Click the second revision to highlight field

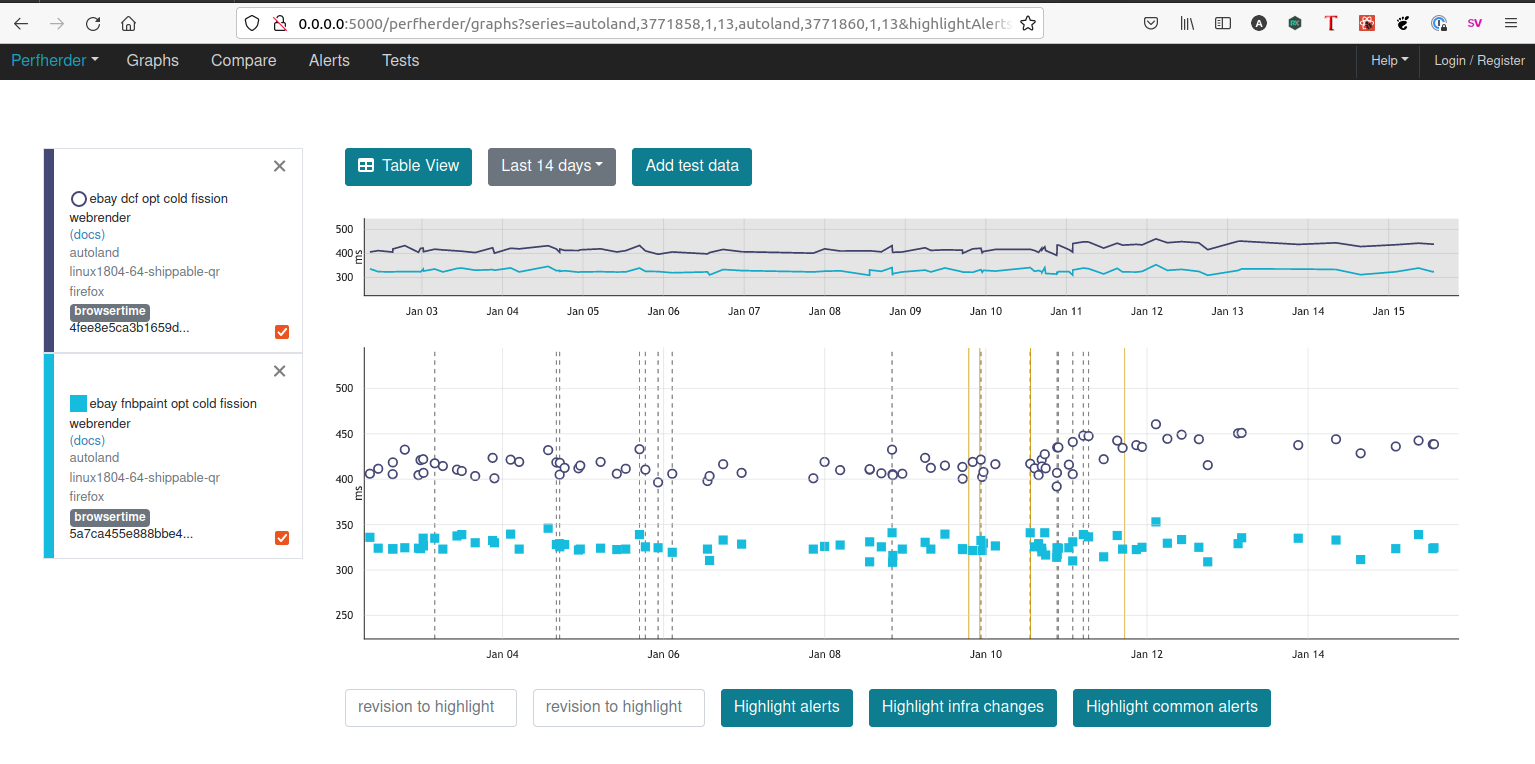(x=619, y=707)
